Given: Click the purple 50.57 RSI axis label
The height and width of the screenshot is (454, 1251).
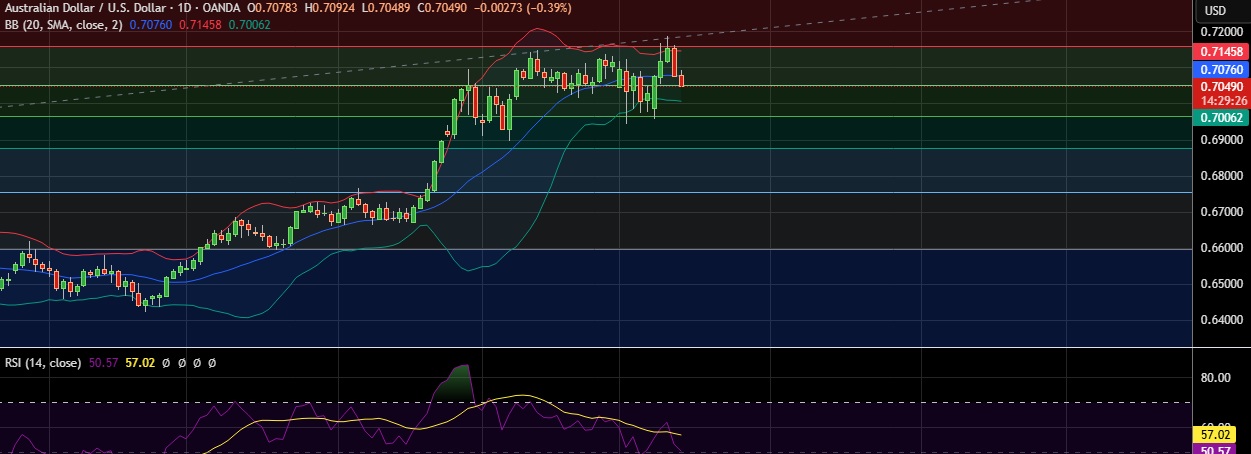Looking at the screenshot, I should [x=1215, y=450].
